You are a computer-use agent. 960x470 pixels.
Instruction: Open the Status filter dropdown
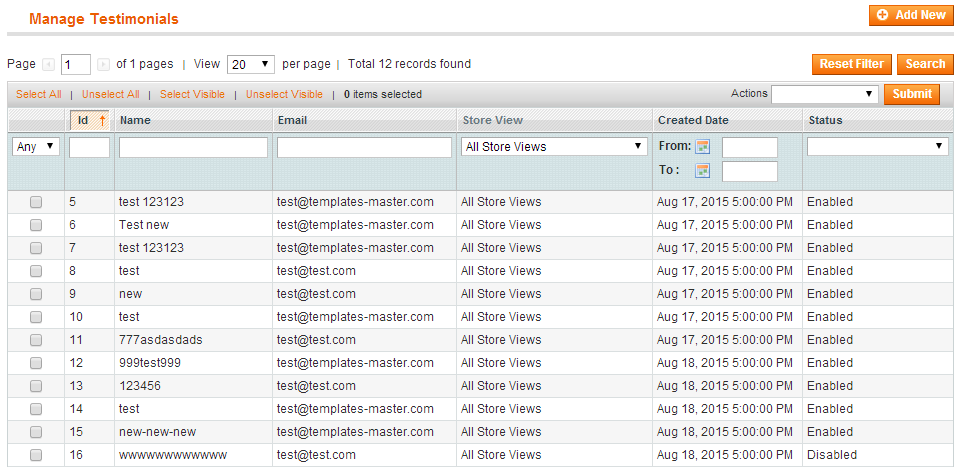coord(878,147)
